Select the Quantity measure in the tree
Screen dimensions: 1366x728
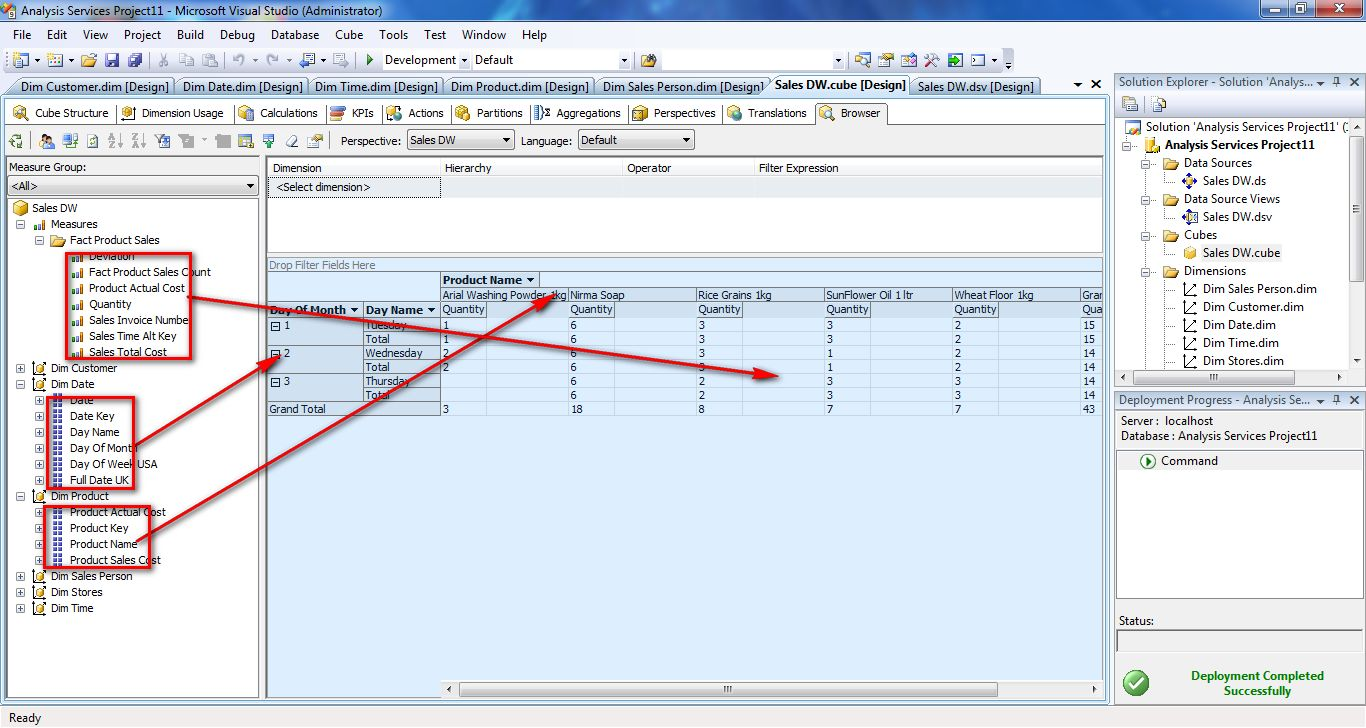110,304
